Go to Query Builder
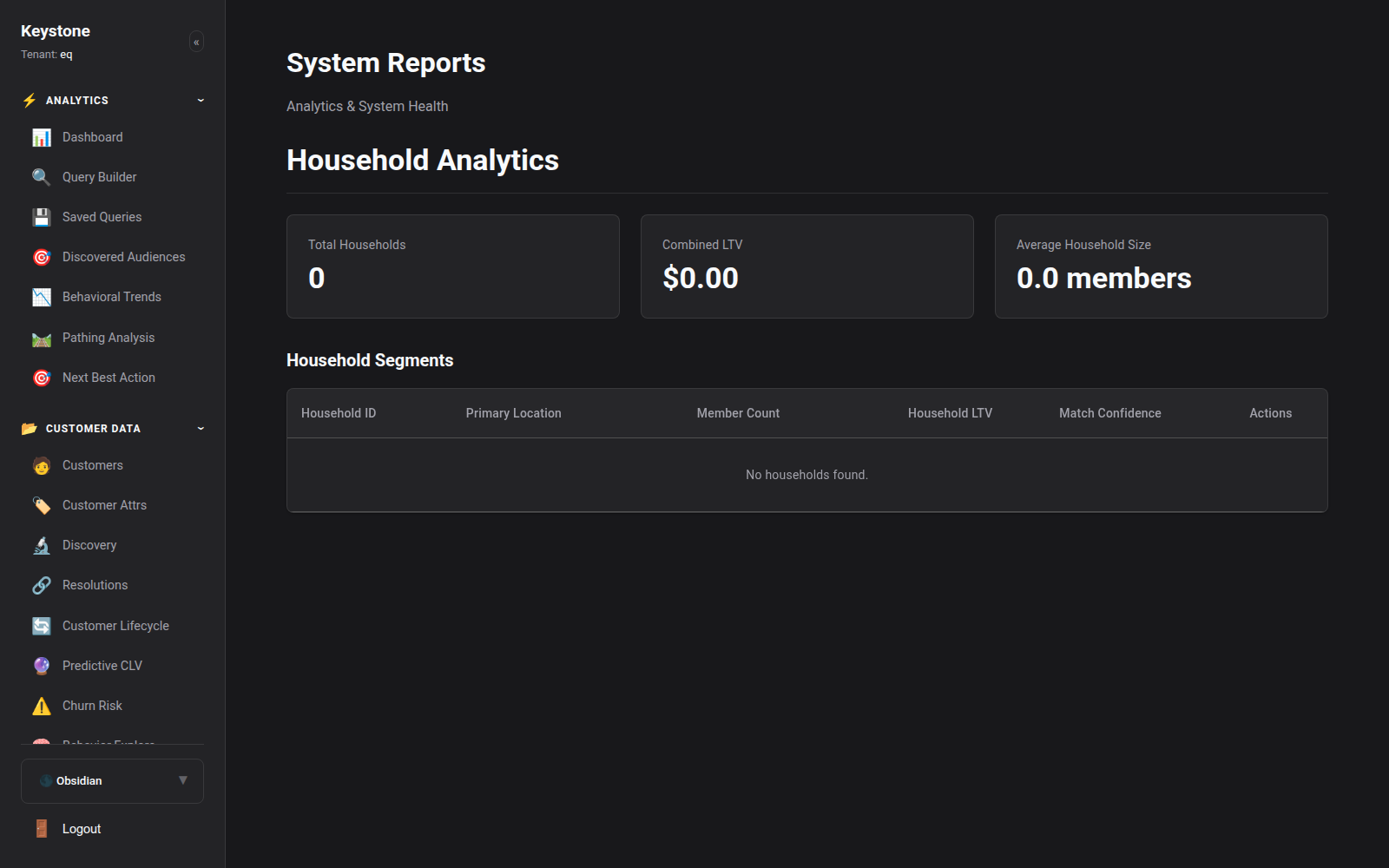The height and width of the screenshot is (868, 1389). point(100,177)
